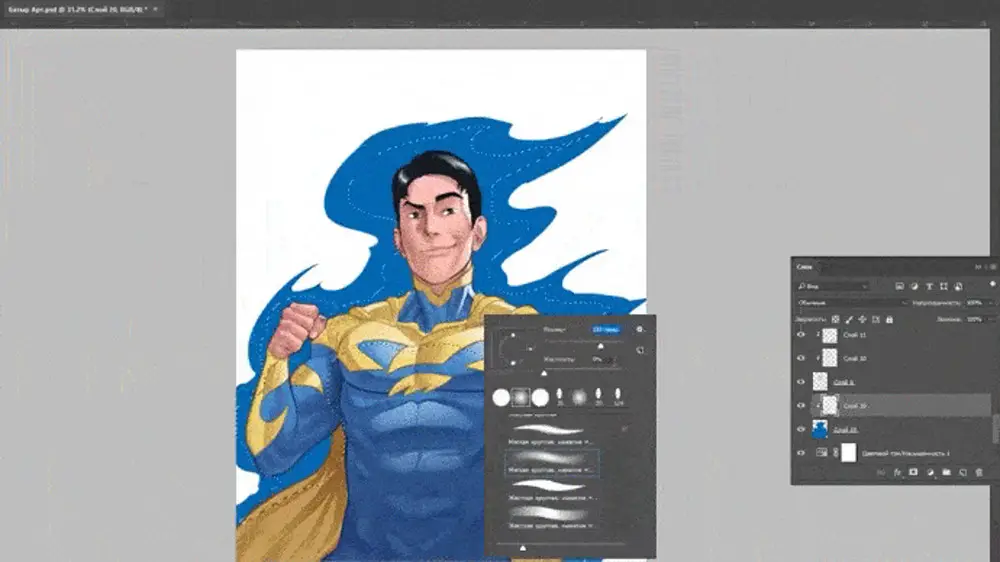Lock image pixels with brush icon
This screenshot has height=562, width=1000.
848,319
